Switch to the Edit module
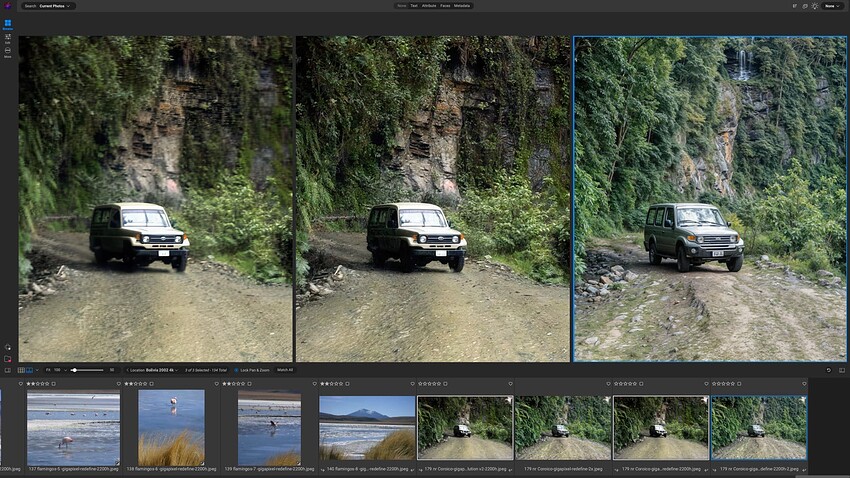This screenshot has width=850, height=478. coord(8,38)
